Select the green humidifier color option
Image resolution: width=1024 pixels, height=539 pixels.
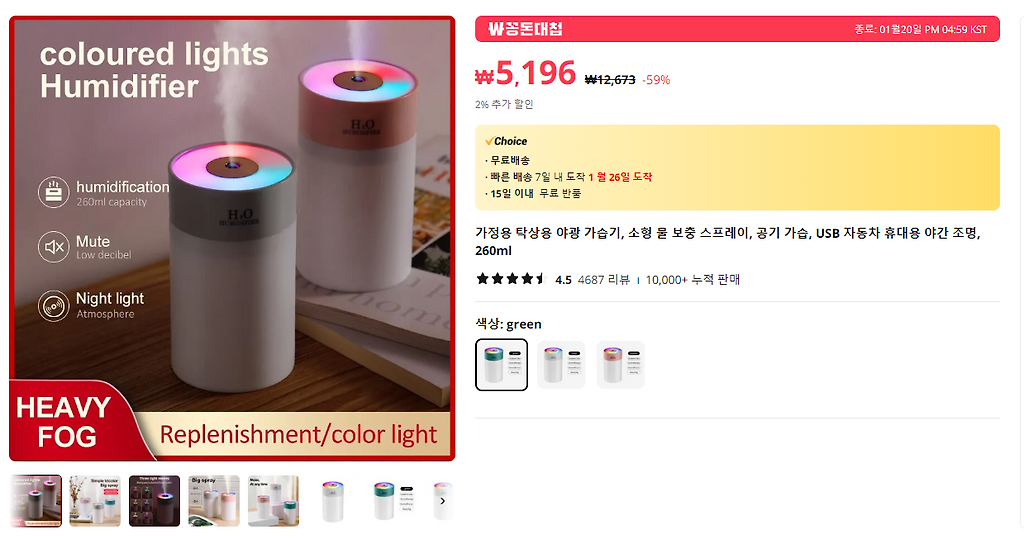pos(502,365)
